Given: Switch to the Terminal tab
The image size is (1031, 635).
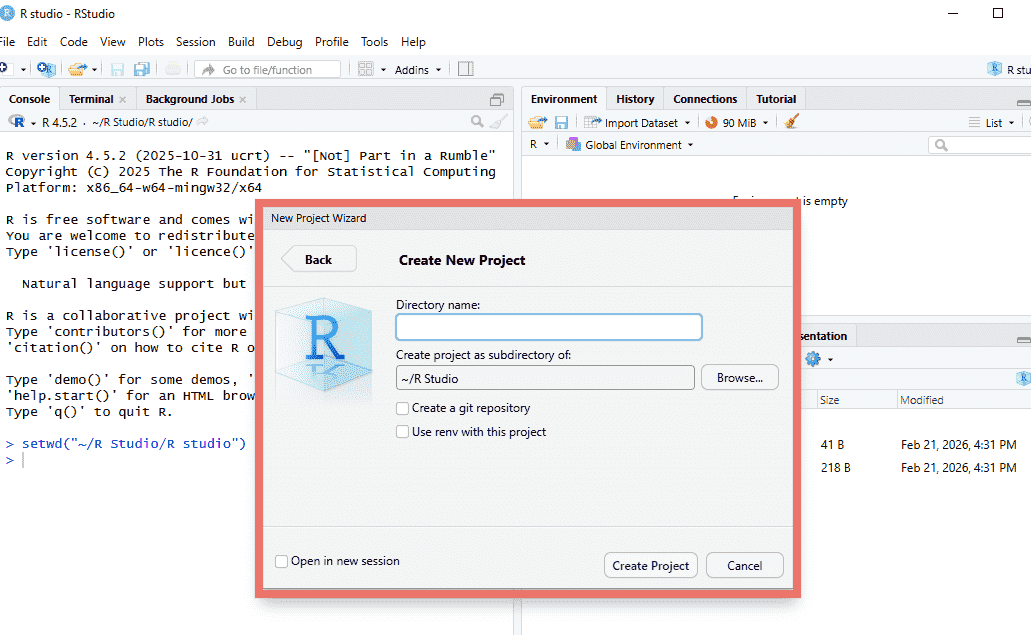Looking at the screenshot, I should pyautogui.click(x=91, y=99).
